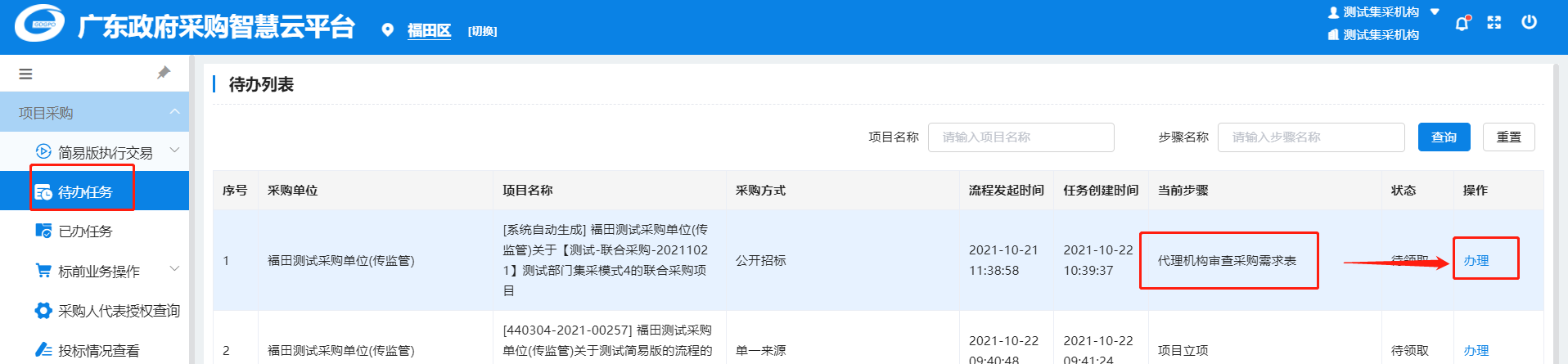Image resolution: width=1568 pixels, height=364 pixels.
Task: Click the pin icon in sidebar header
Action: point(164,73)
